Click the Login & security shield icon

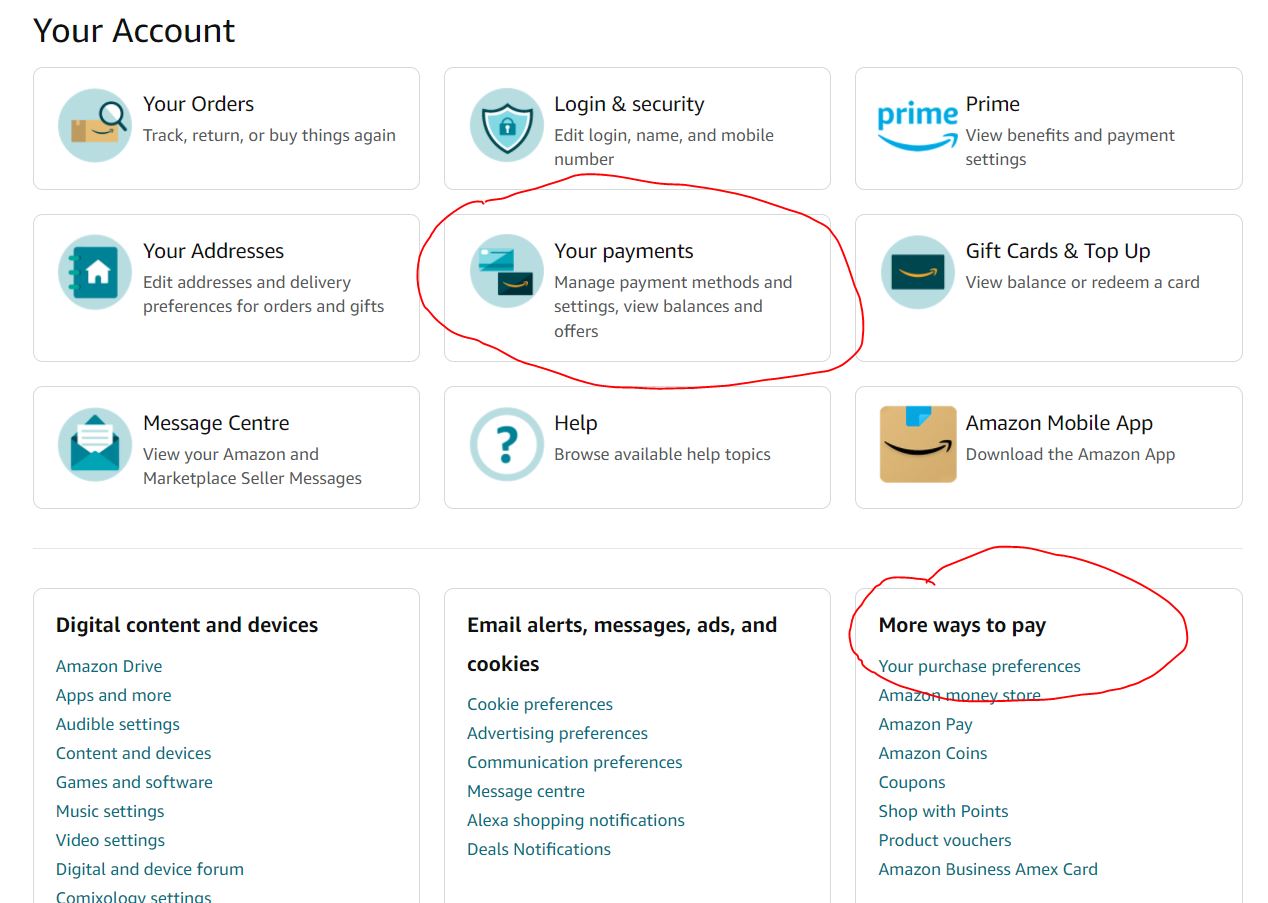(506, 125)
